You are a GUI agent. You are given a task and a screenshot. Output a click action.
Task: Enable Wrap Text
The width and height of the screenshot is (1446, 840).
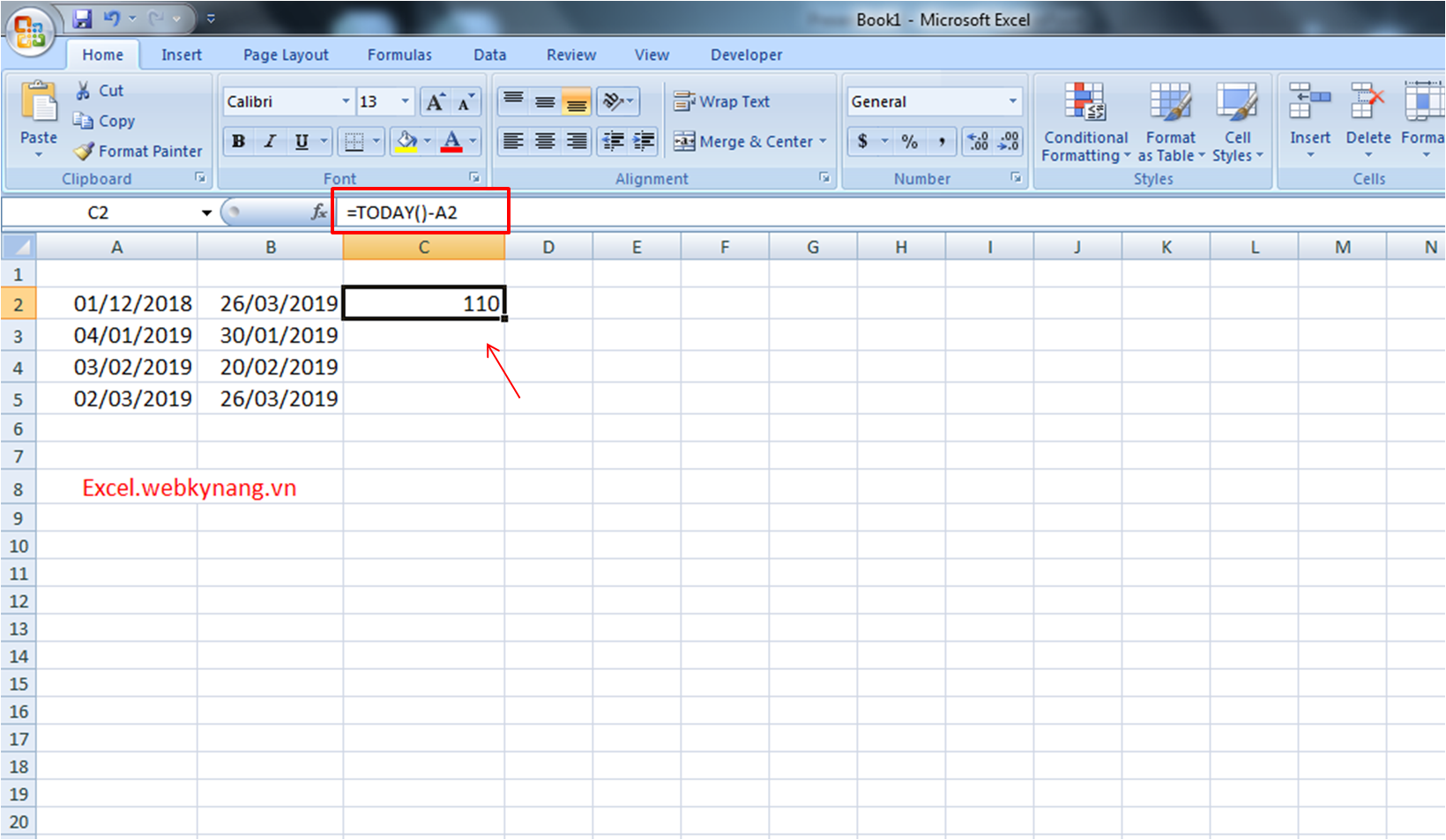point(722,102)
